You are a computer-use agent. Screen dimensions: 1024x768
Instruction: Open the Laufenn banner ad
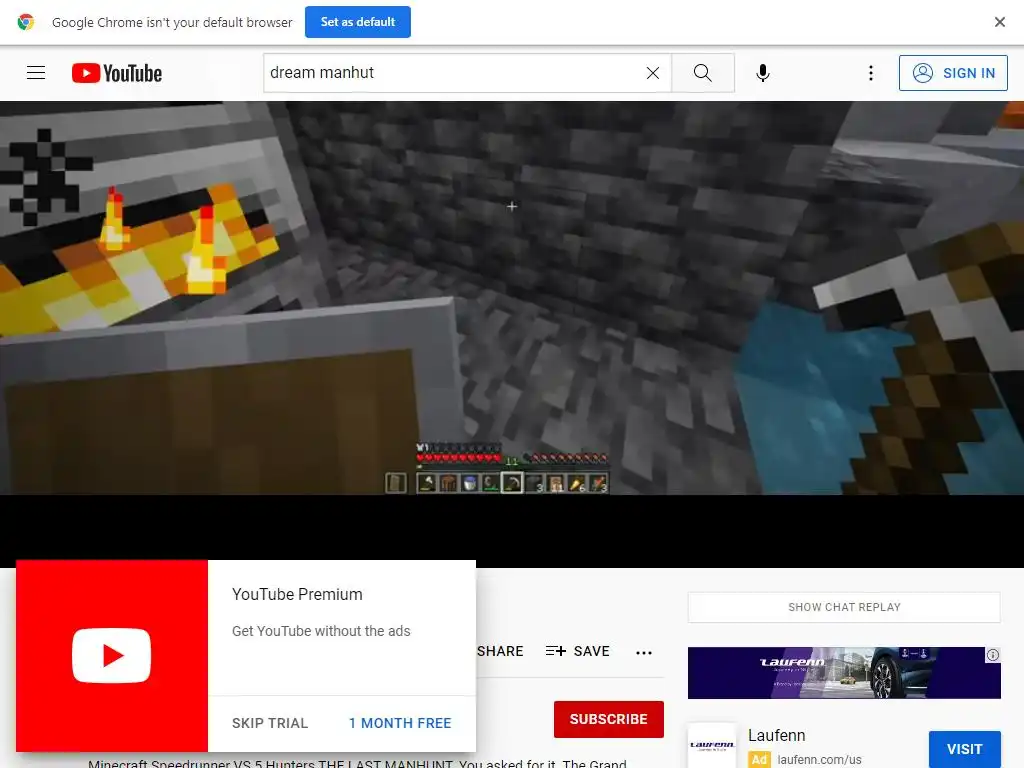[844, 673]
